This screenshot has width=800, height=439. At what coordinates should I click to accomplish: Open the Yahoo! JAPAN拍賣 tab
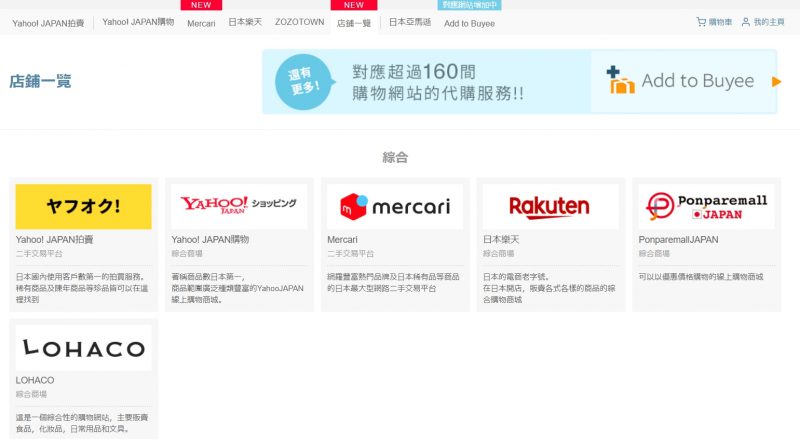point(48,23)
